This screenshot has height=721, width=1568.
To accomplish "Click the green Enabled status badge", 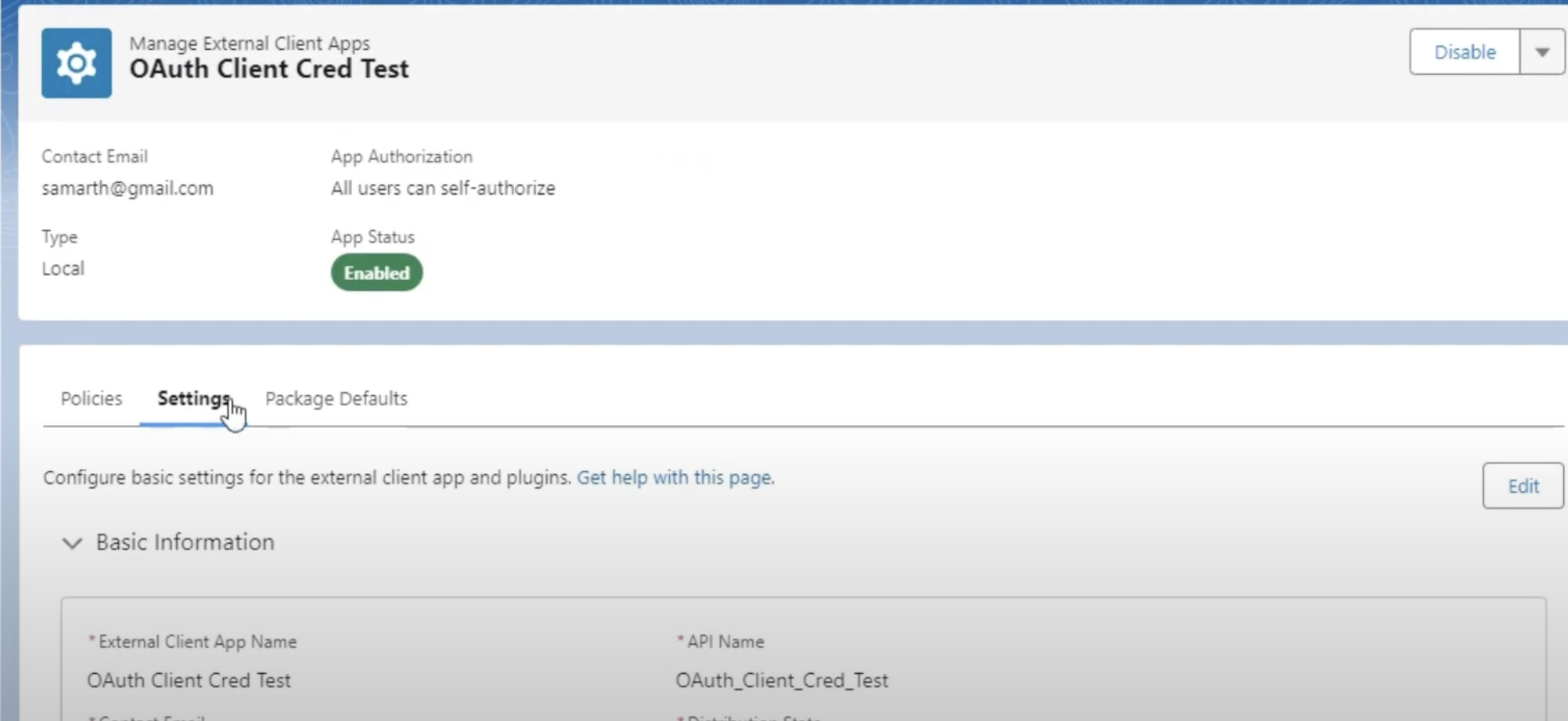I will point(376,272).
